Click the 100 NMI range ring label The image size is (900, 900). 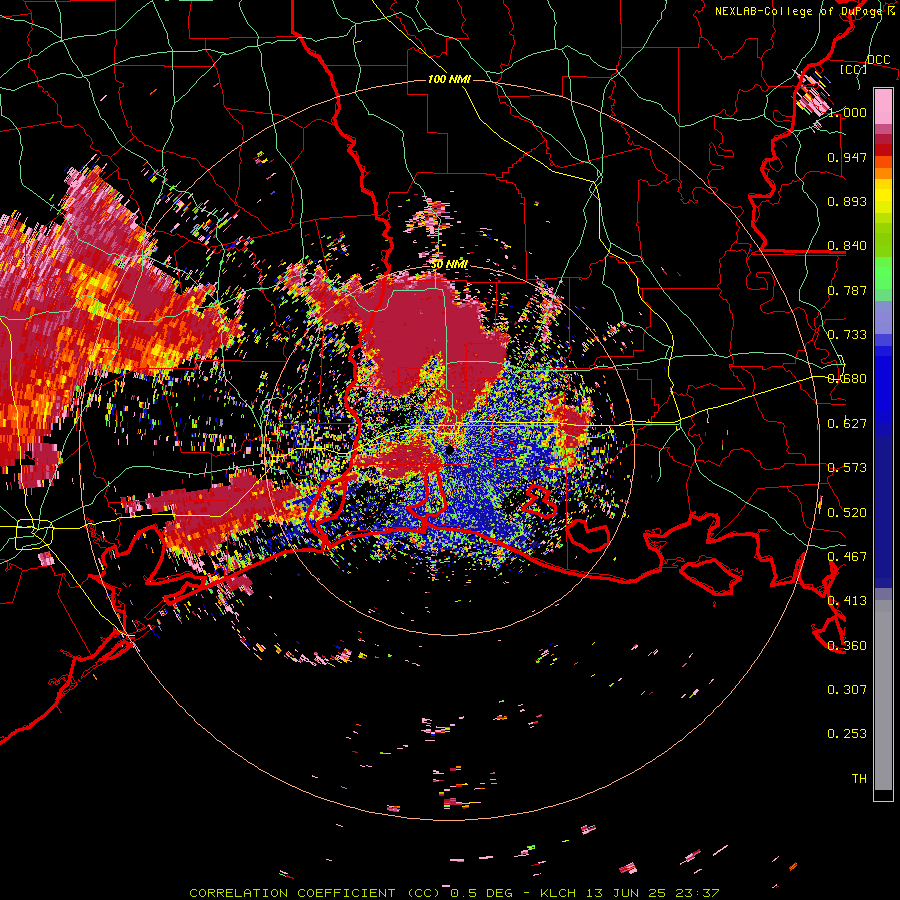coord(449,79)
